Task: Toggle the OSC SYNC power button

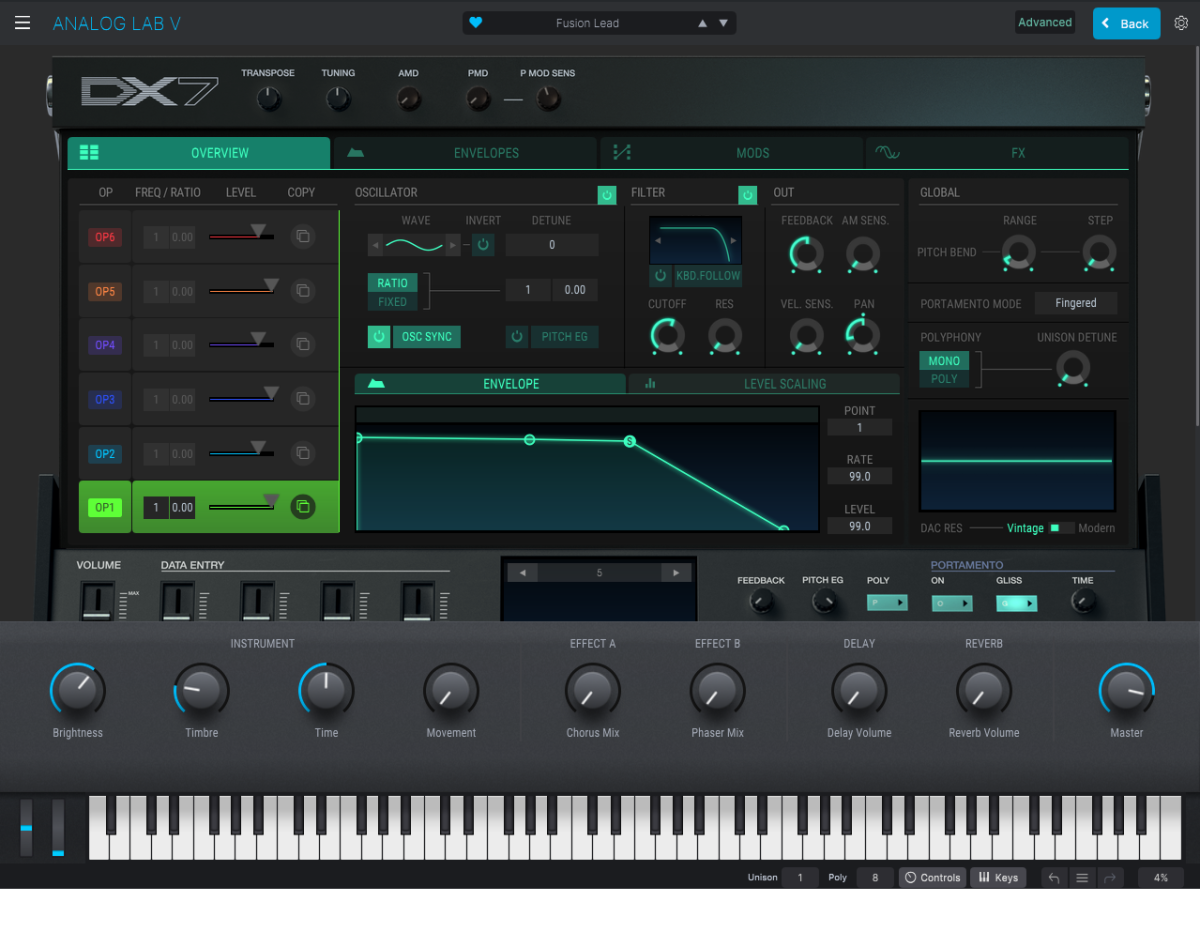Action: click(x=379, y=337)
